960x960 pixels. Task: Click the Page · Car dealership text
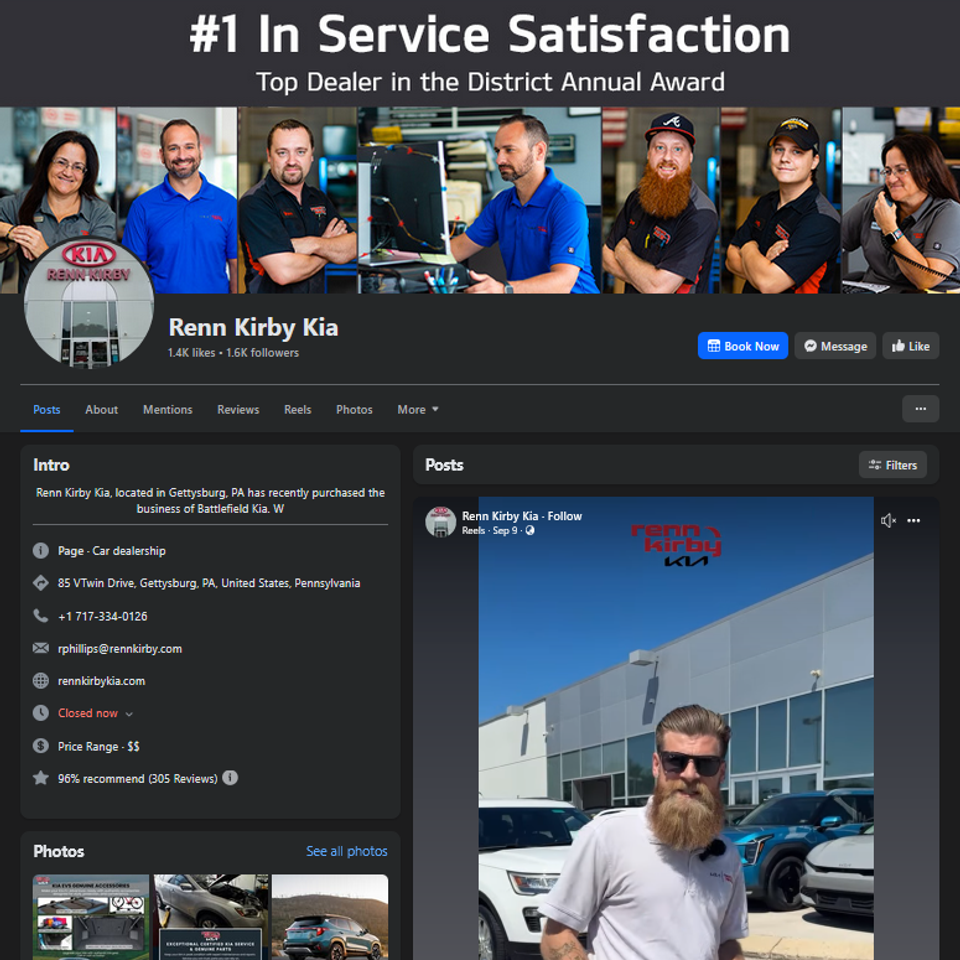coord(111,551)
